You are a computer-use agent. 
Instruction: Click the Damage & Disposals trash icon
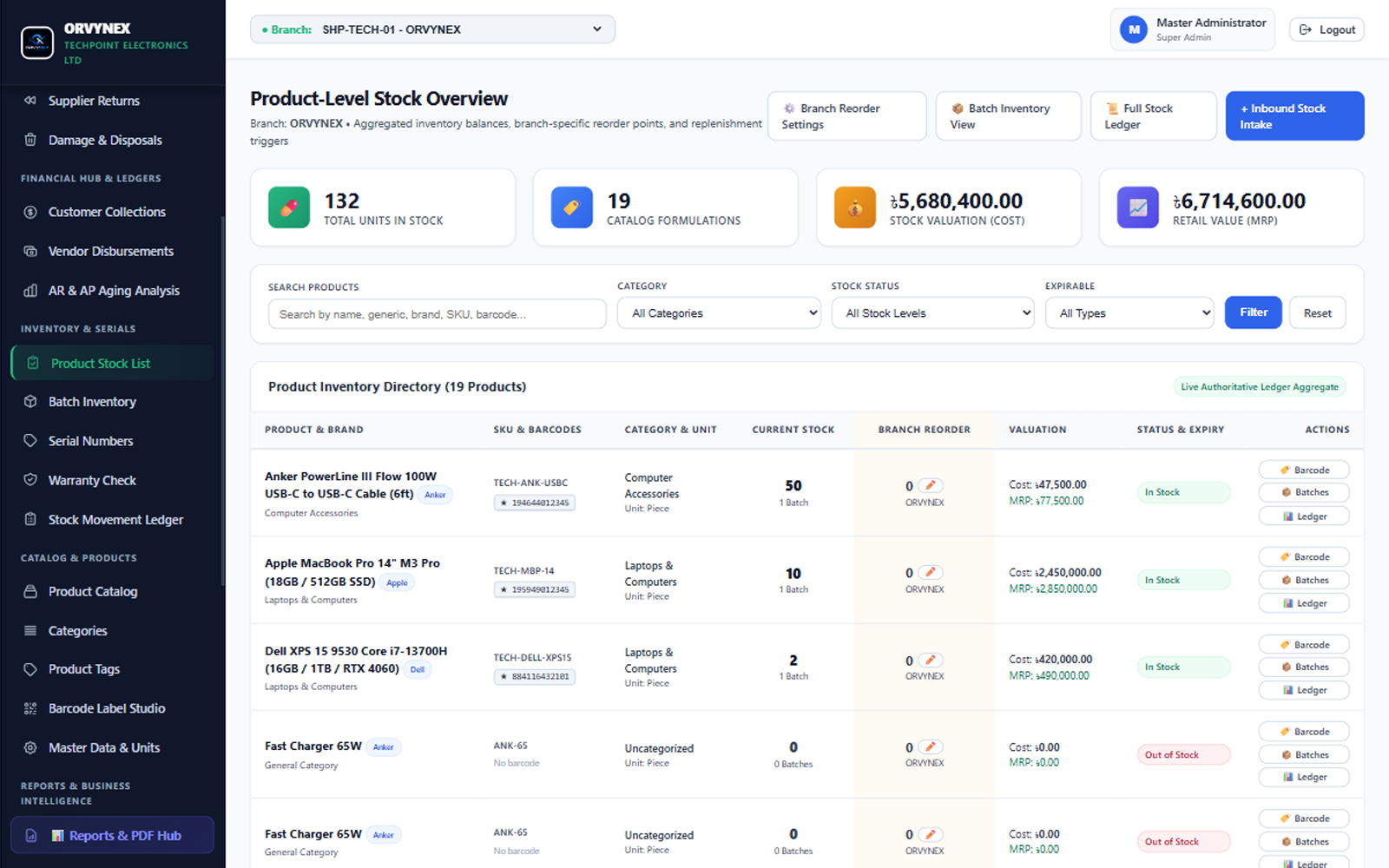[30, 140]
